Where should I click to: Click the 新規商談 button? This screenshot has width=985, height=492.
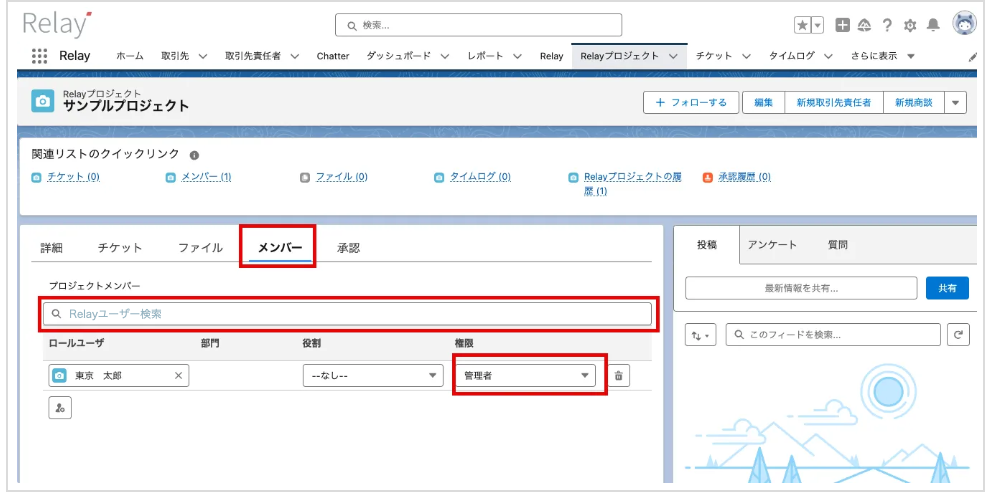[914, 102]
